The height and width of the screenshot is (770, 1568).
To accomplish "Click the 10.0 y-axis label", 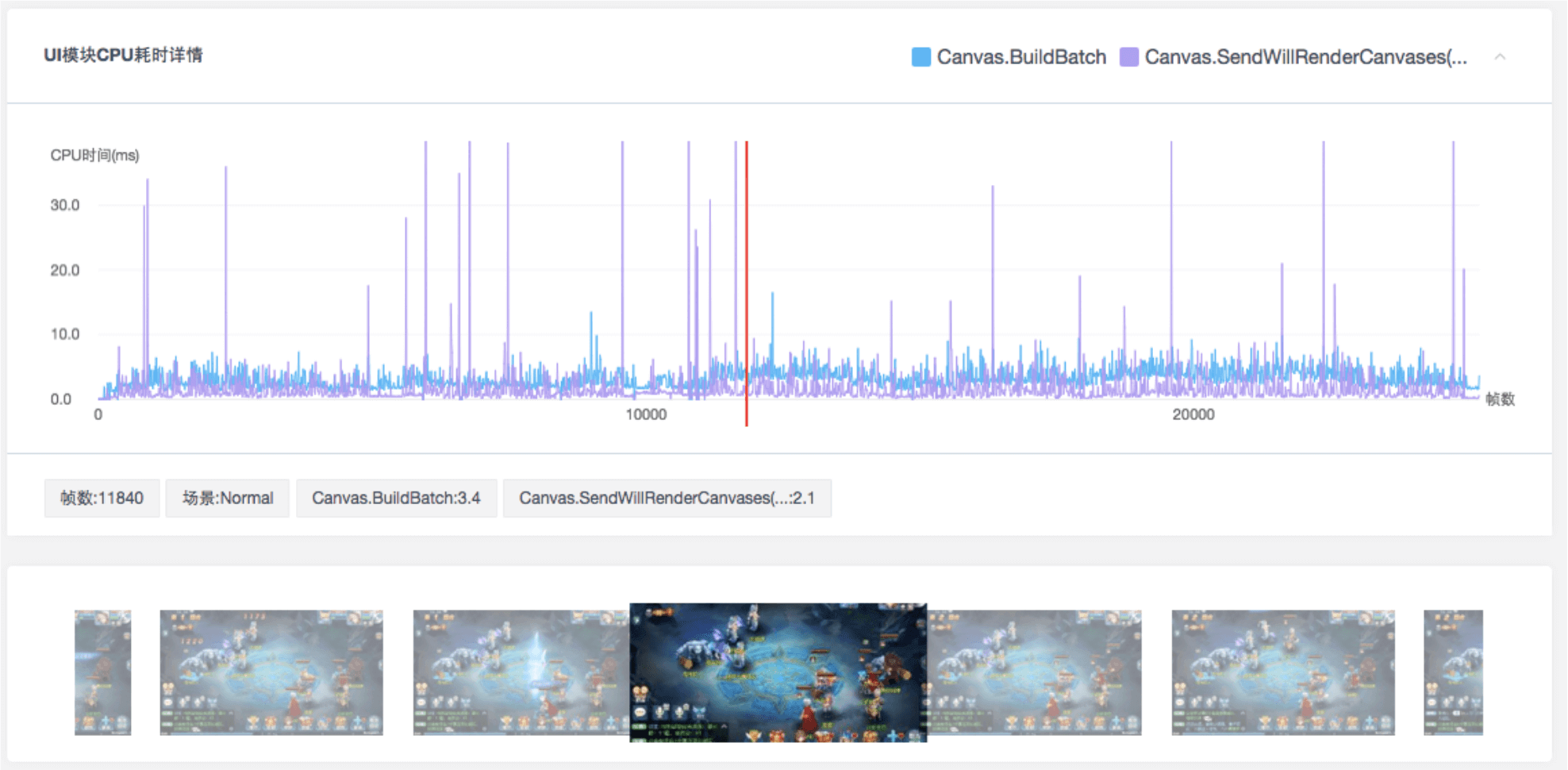I will click(x=65, y=334).
